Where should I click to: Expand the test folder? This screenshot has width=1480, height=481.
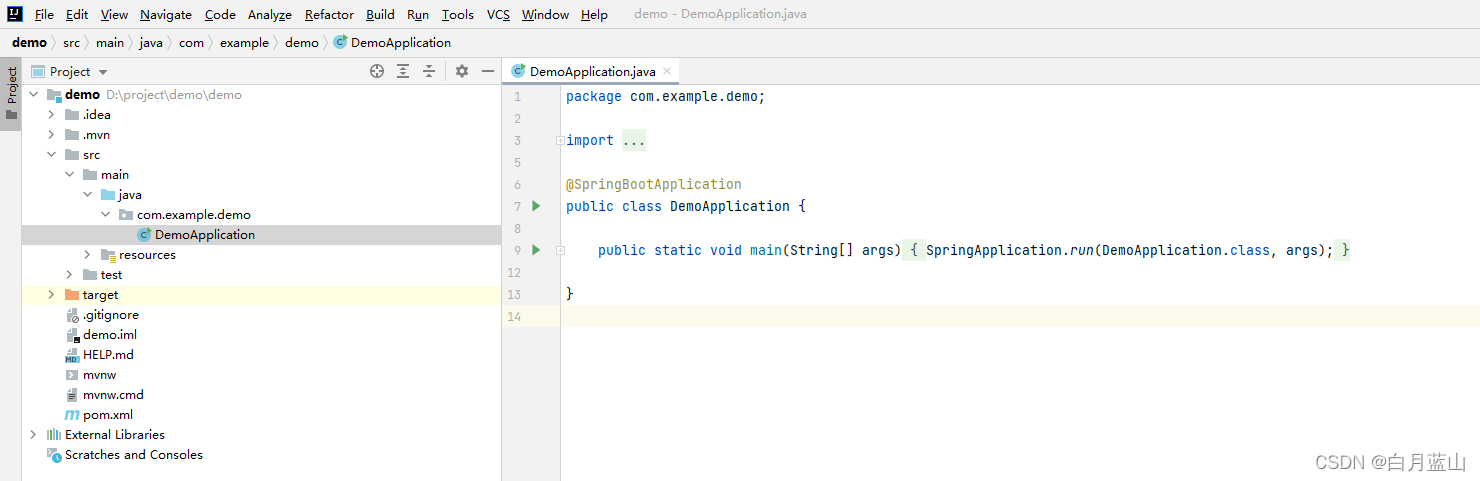pos(69,275)
